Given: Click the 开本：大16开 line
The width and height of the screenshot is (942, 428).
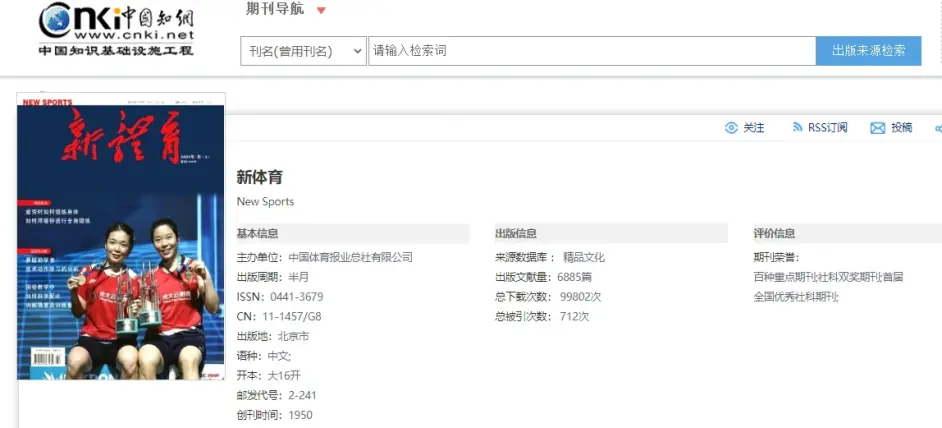Looking at the screenshot, I should tap(269, 376).
